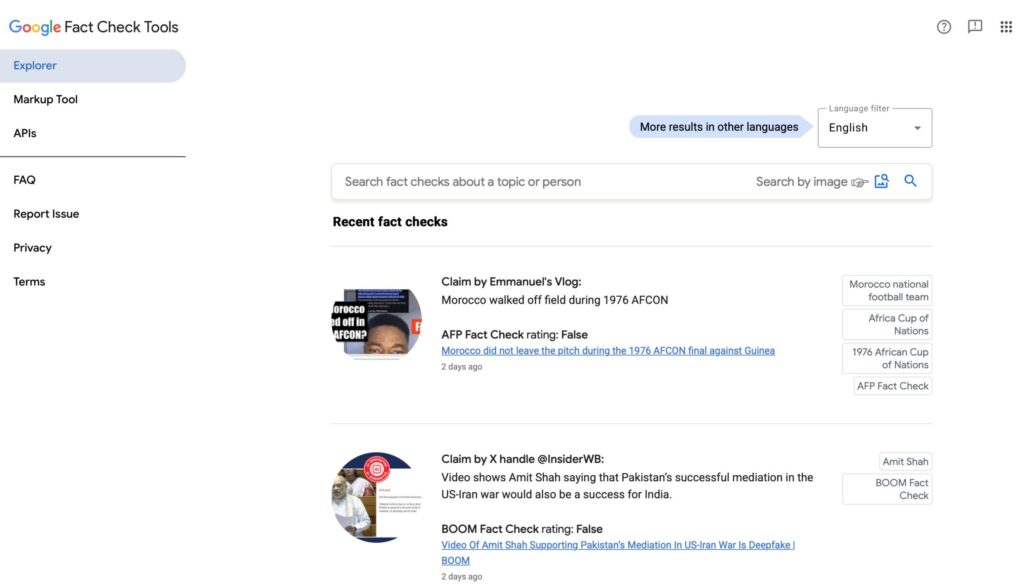Click the search fact checks input field
The image size is (1024, 588).
[540, 182]
